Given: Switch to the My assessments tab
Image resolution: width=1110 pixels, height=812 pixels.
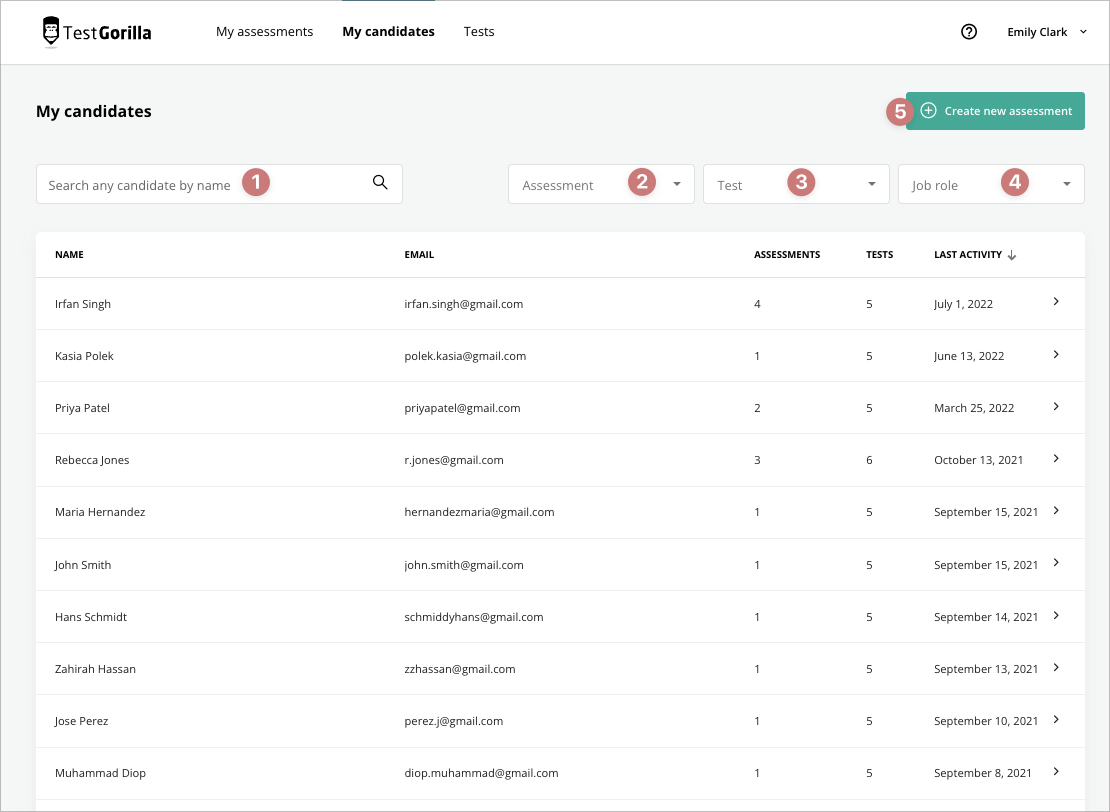Looking at the screenshot, I should point(264,31).
